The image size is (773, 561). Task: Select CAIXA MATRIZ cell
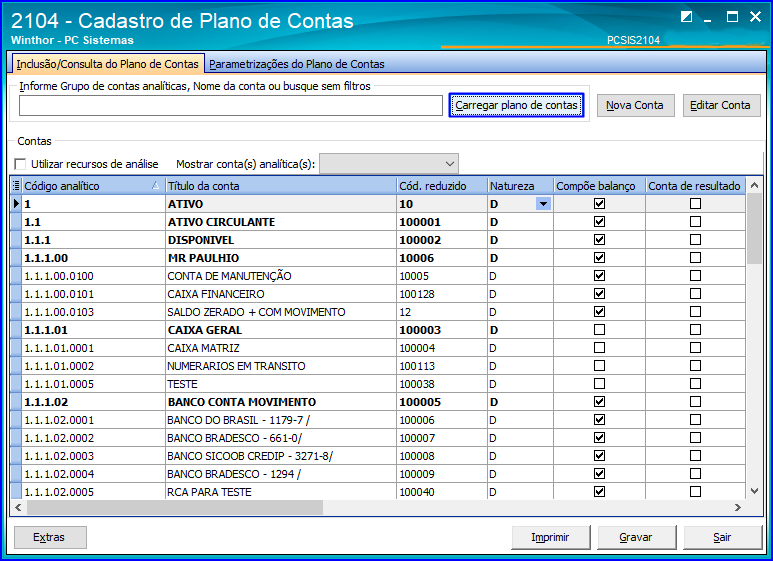pos(281,348)
